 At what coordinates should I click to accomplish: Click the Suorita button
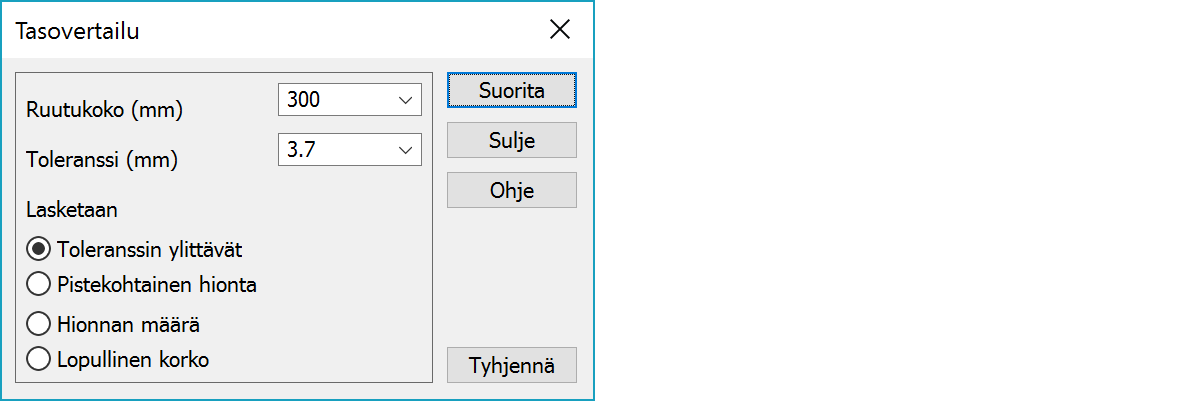tap(511, 90)
